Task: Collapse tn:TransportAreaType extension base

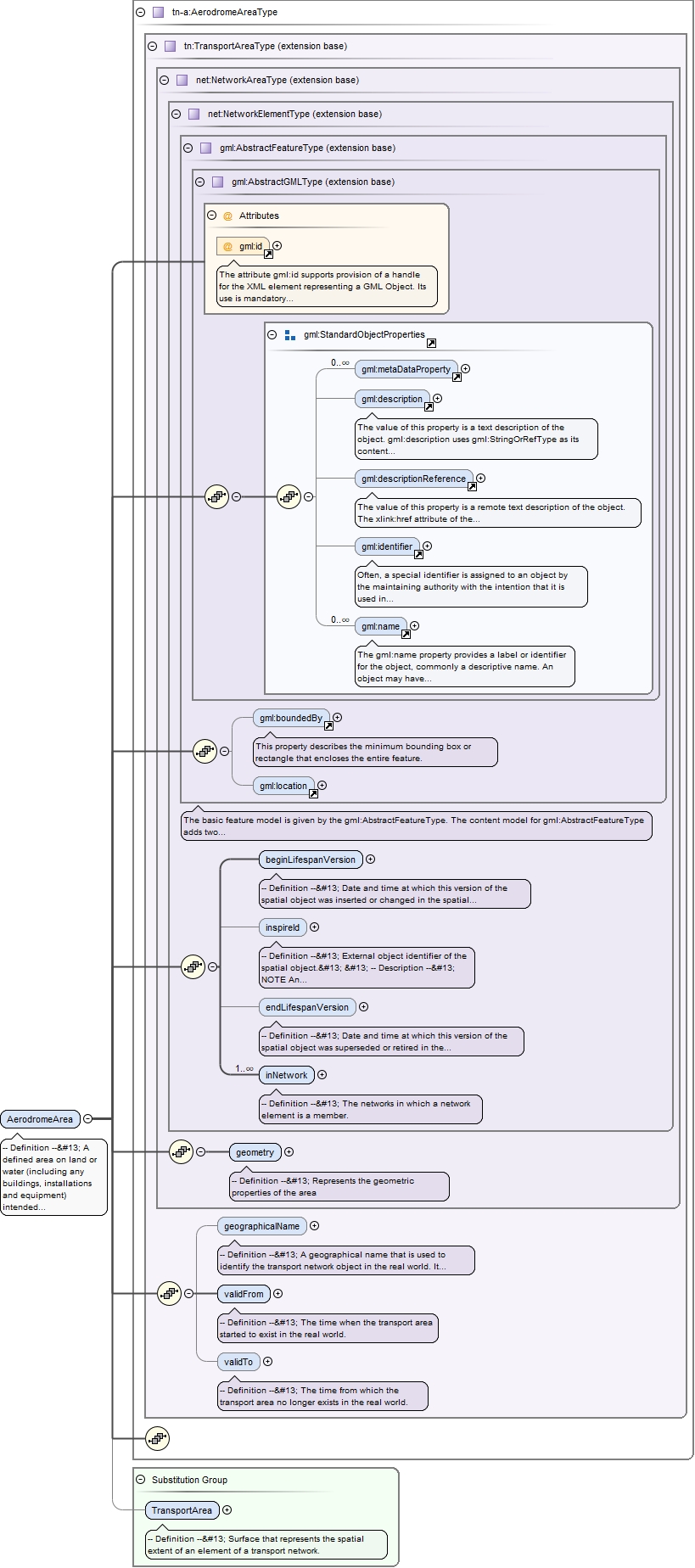Action: pos(152,46)
